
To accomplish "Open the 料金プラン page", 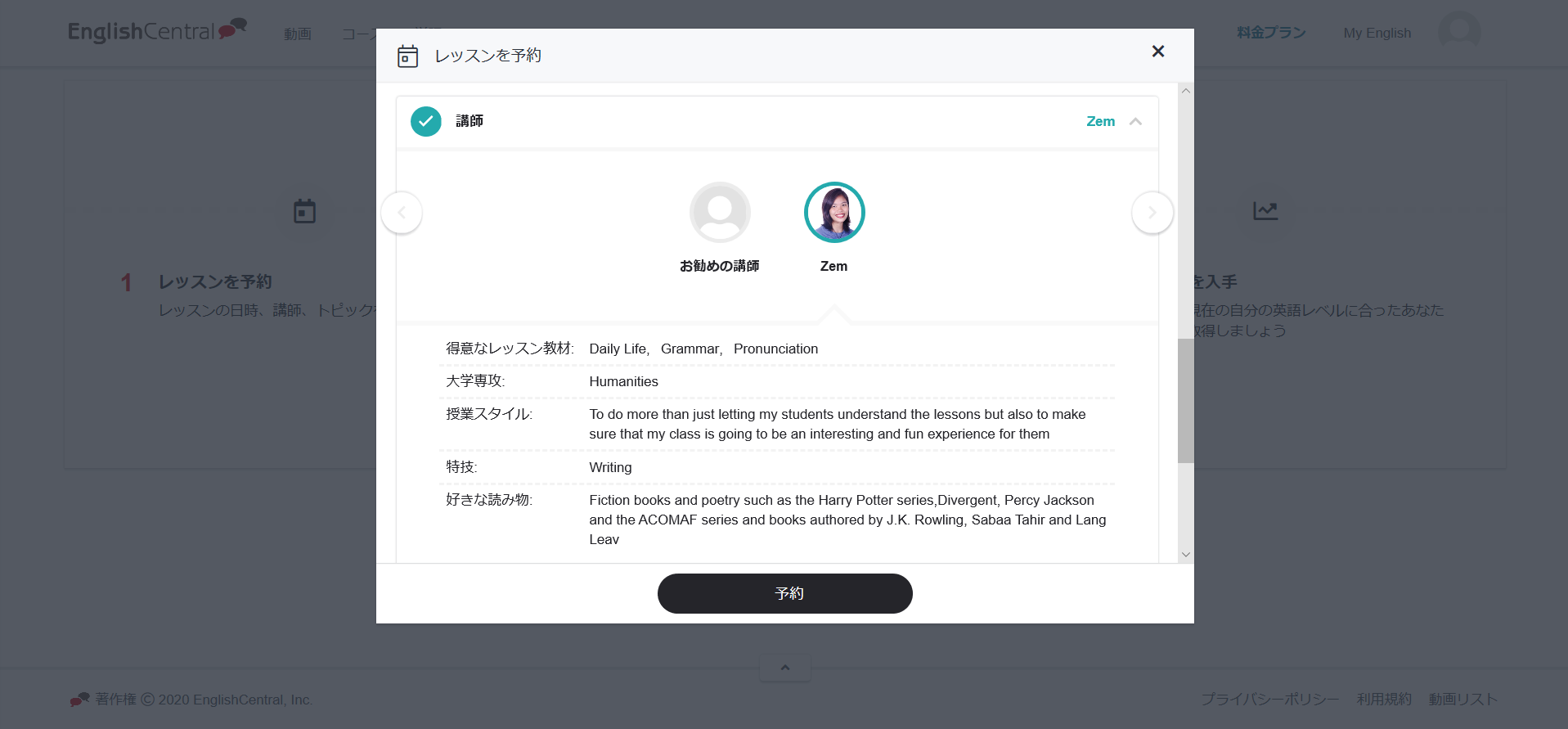I will 1271,33.
